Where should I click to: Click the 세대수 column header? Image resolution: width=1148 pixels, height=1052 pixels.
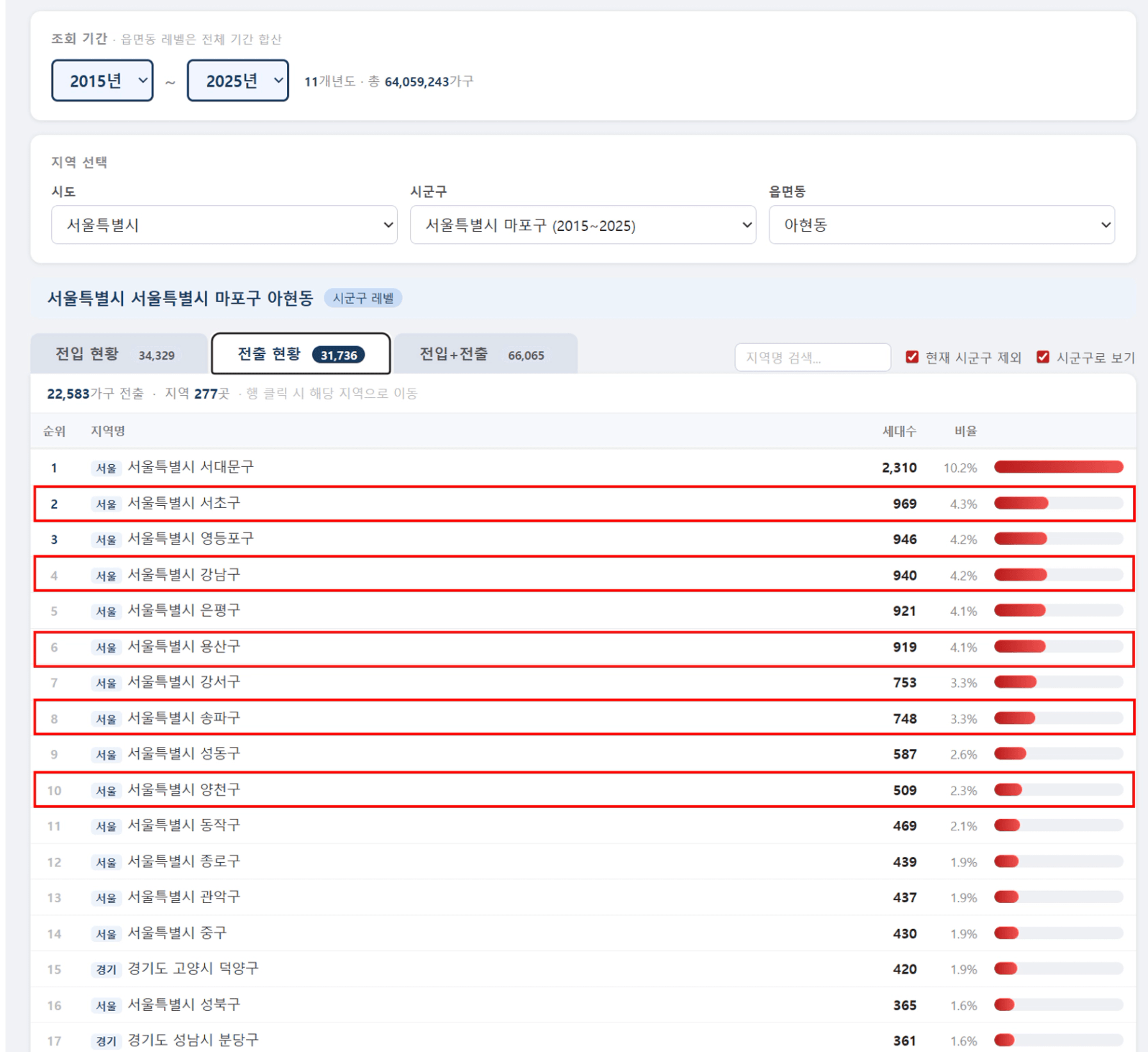[x=899, y=431]
